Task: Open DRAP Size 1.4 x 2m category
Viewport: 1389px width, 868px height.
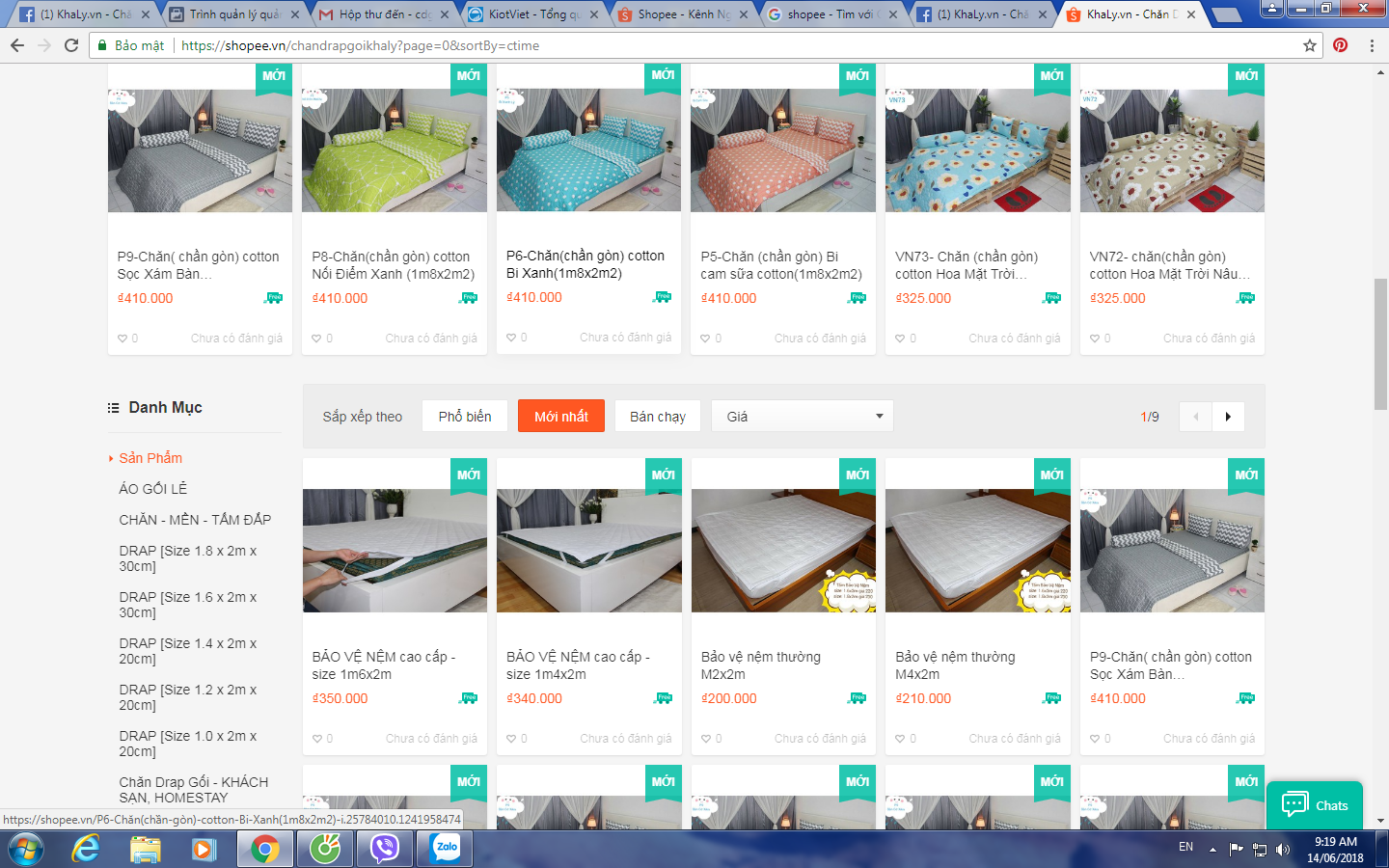Action: 188,651
